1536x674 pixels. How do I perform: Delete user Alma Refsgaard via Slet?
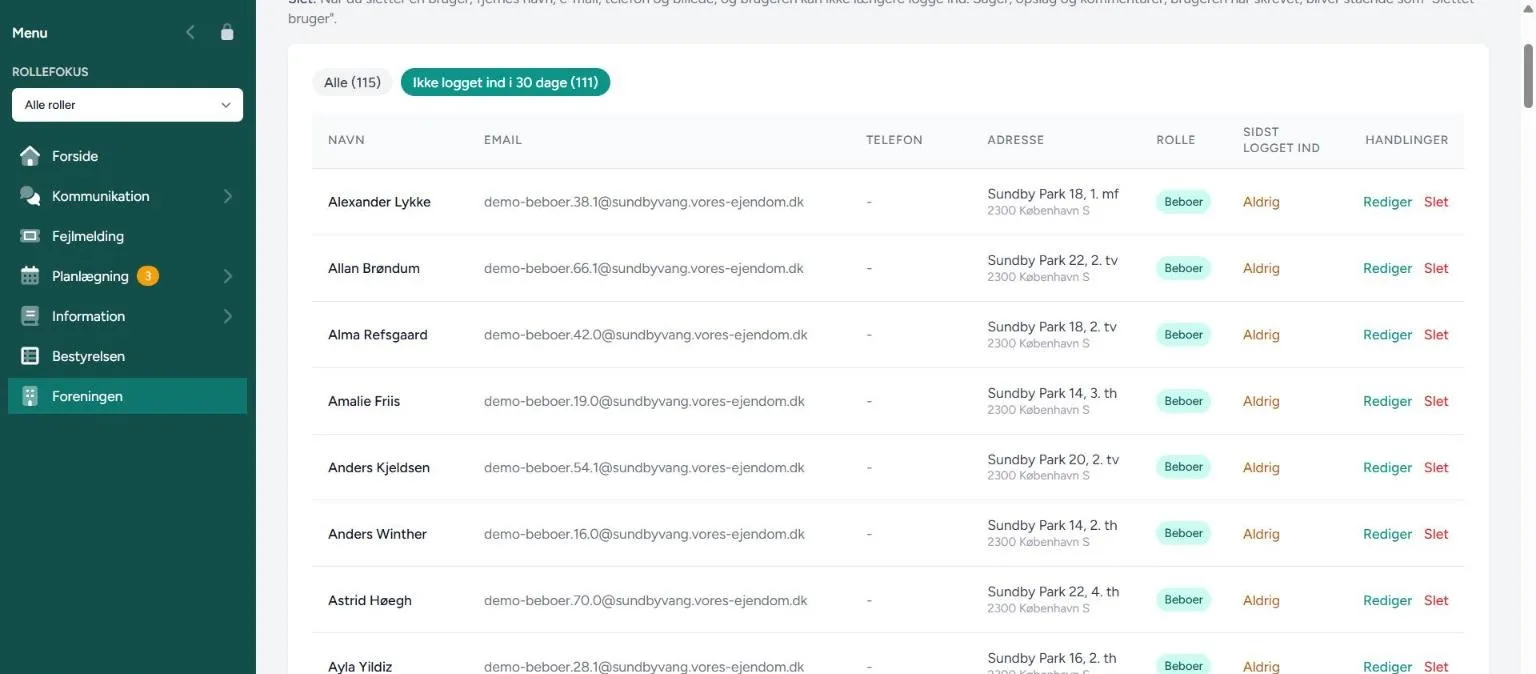(x=1436, y=335)
